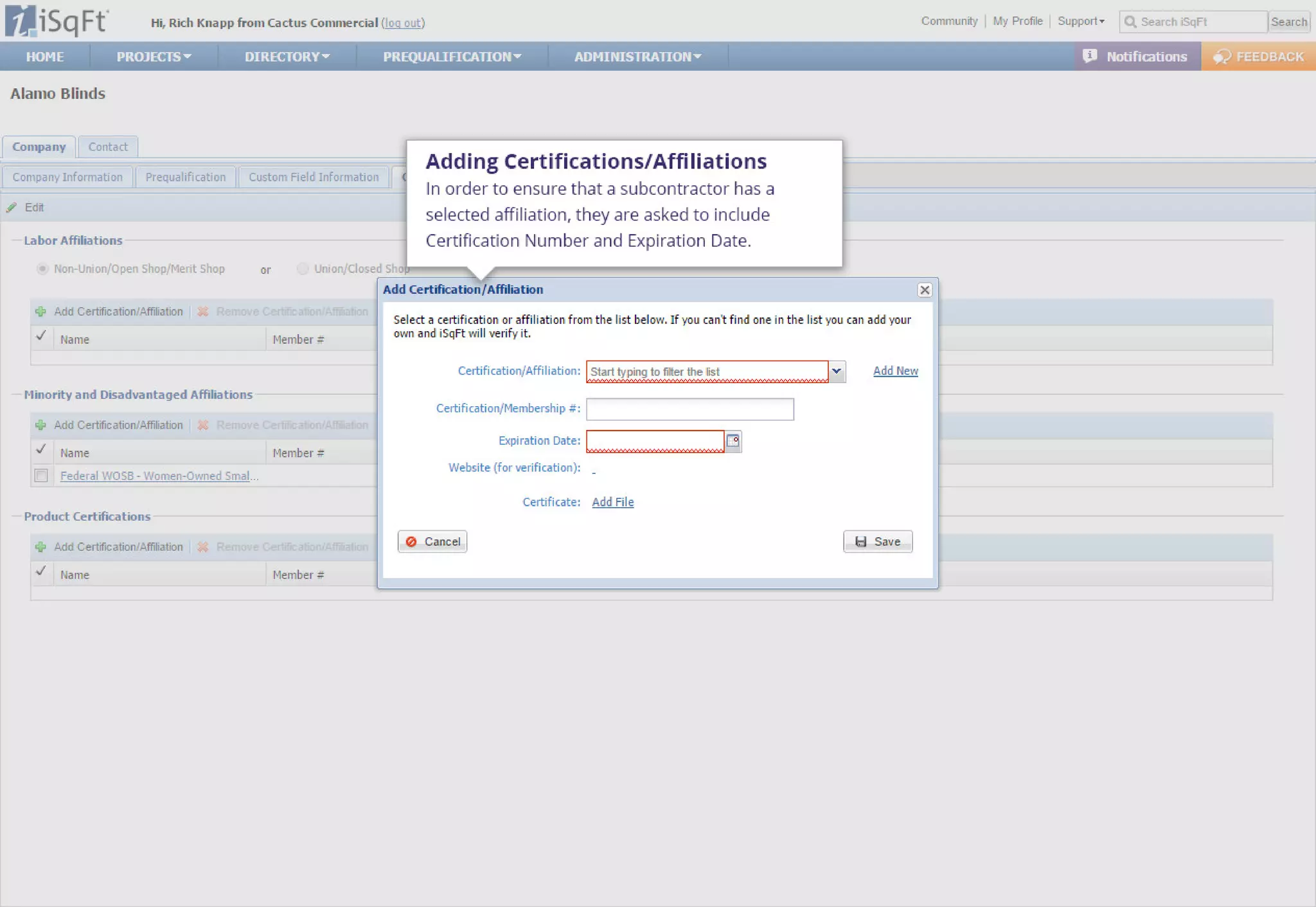This screenshot has height=907, width=1316.
Task: Click red X Remove icon under Product Certifications
Action: point(203,547)
